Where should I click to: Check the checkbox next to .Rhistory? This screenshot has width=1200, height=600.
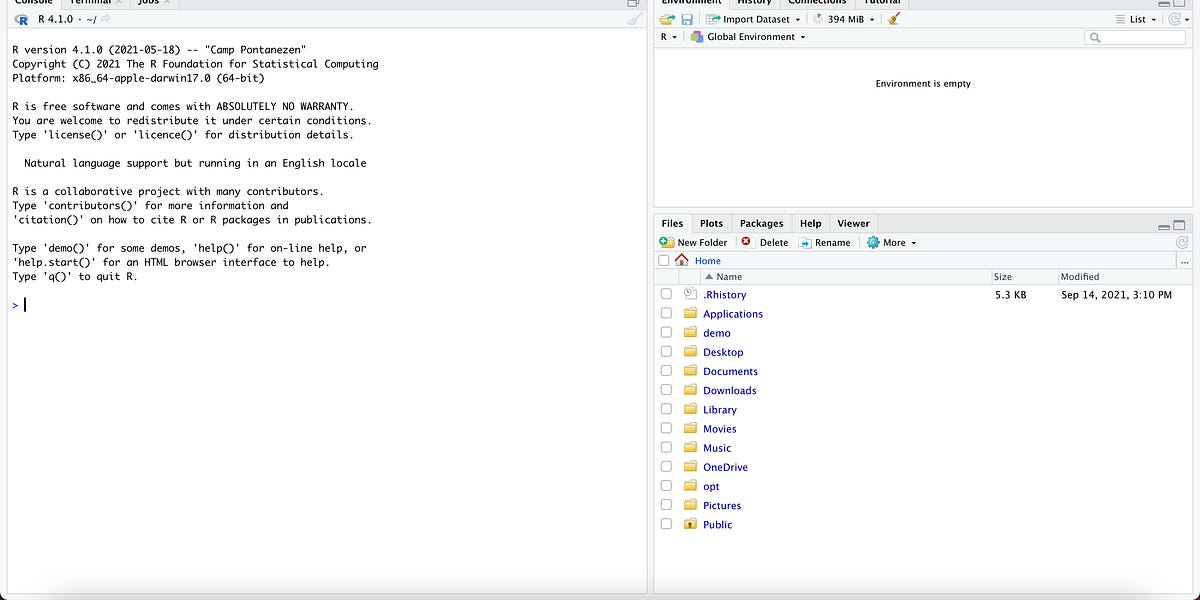click(666, 294)
